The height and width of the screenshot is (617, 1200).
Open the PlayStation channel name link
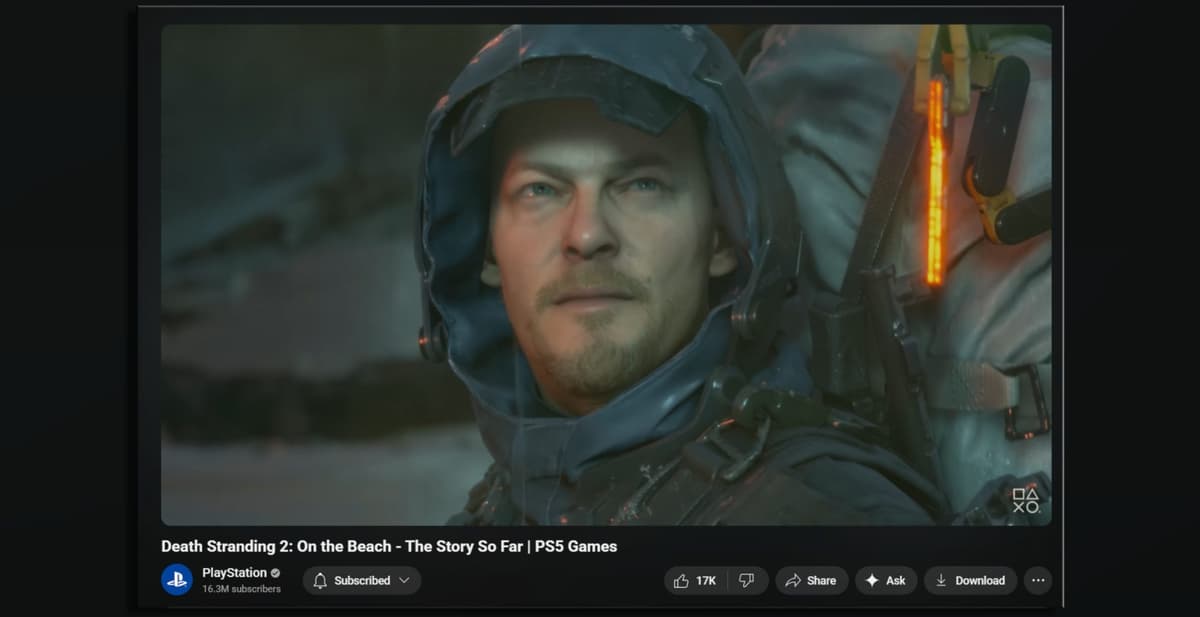tap(234, 573)
